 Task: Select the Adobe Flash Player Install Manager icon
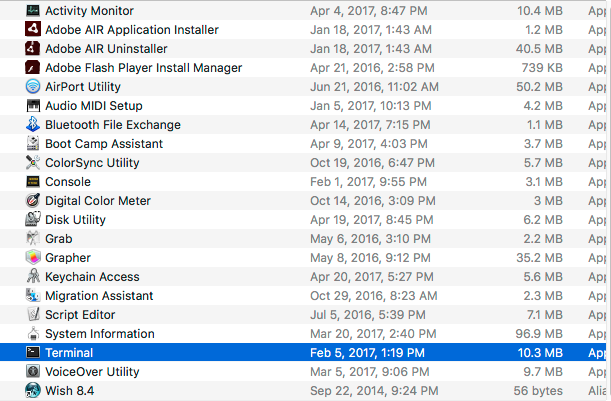coord(33,67)
